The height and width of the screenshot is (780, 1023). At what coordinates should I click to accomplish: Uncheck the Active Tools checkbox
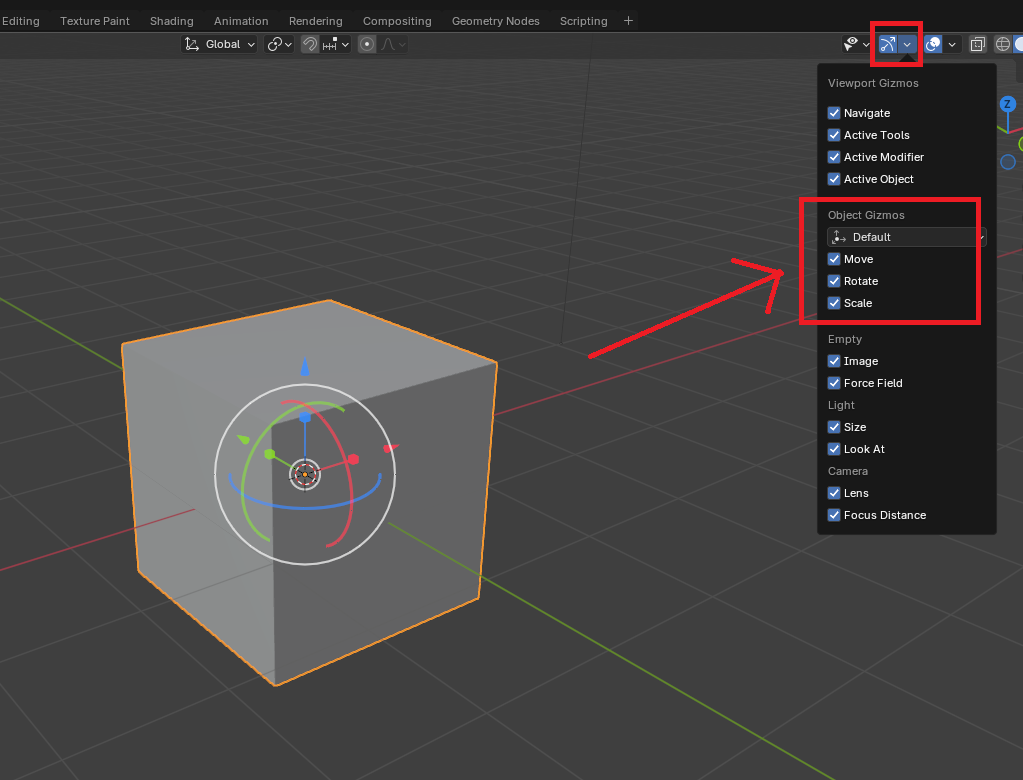pyautogui.click(x=834, y=135)
